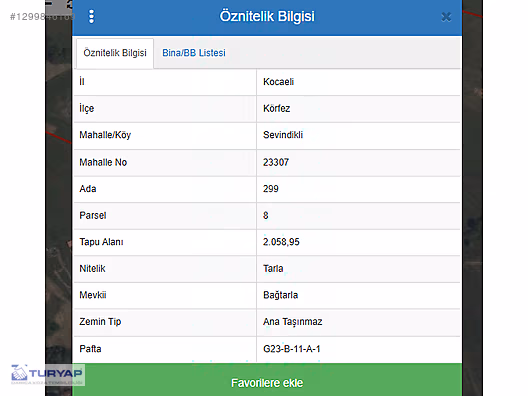Image resolution: width=528 pixels, height=396 pixels.
Task: Select Mahalle No value 23307
Action: [x=276, y=162]
